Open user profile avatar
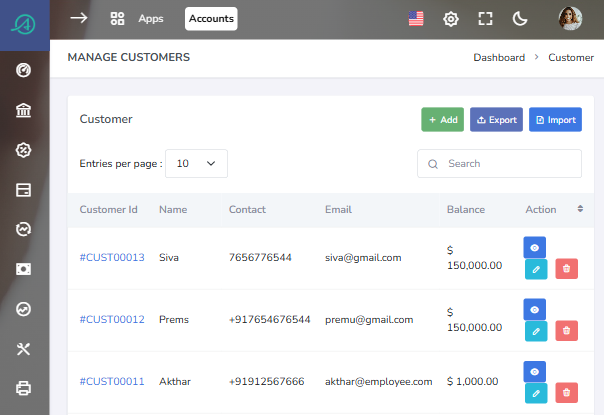The image size is (604, 415). [x=570, y=18]
